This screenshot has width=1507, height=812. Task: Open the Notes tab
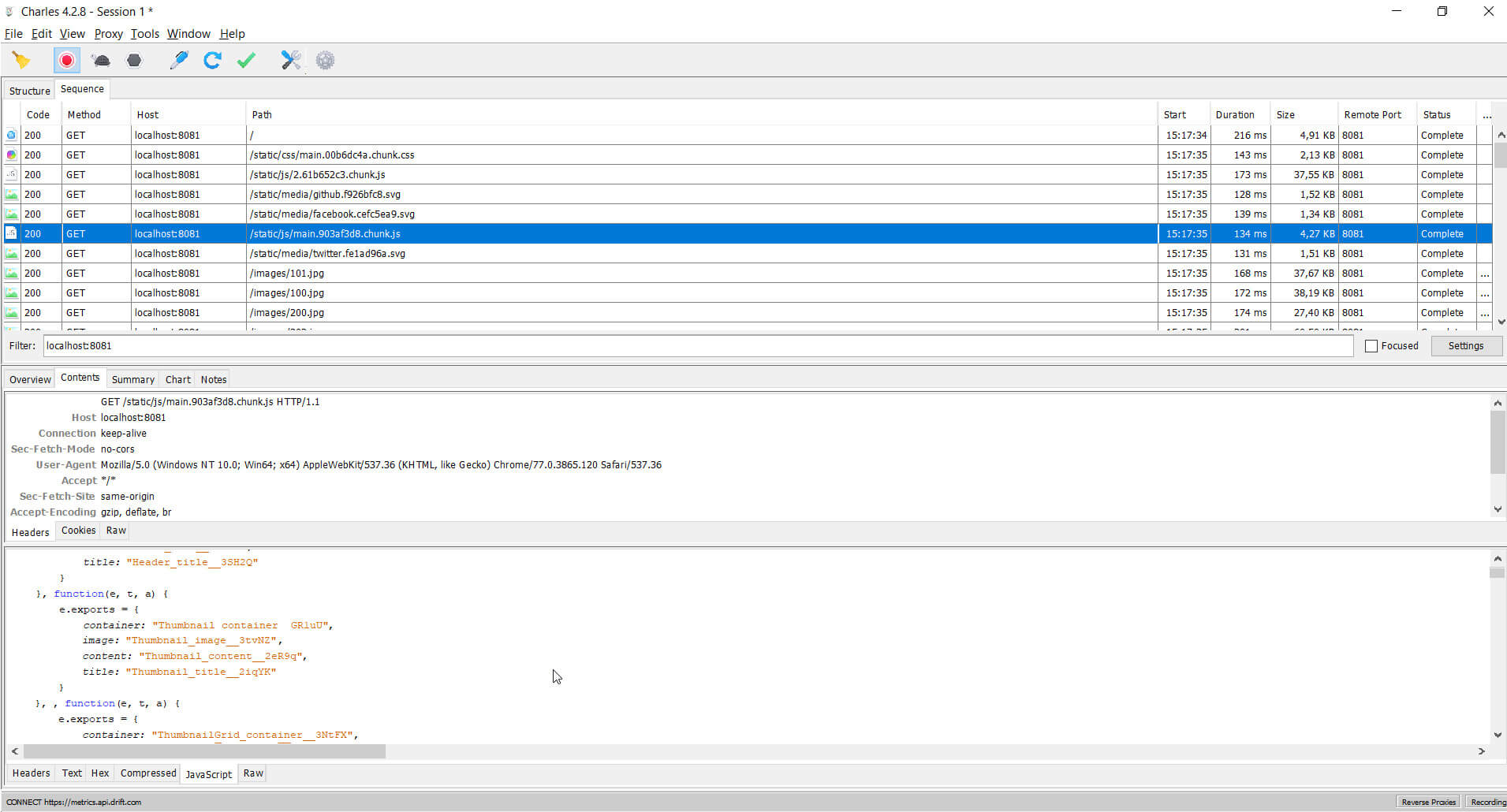[x=214, y=379]
